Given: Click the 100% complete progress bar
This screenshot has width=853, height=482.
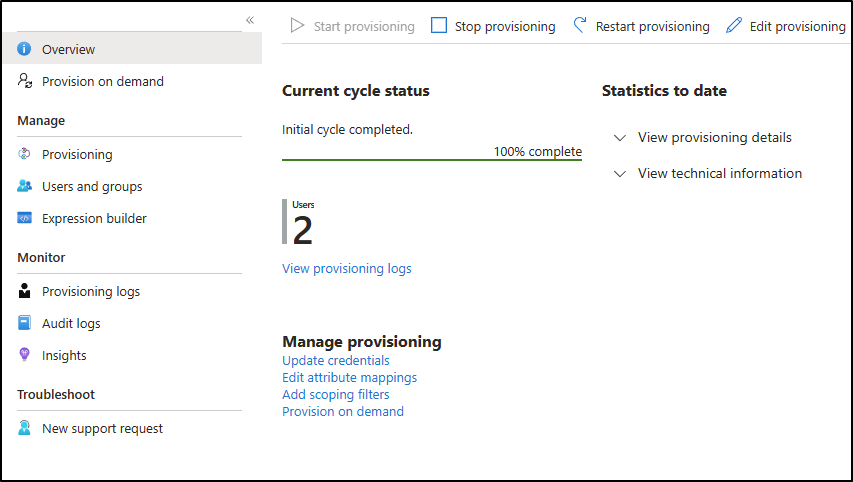Looking at the screenshot, I should coord(431,159).
